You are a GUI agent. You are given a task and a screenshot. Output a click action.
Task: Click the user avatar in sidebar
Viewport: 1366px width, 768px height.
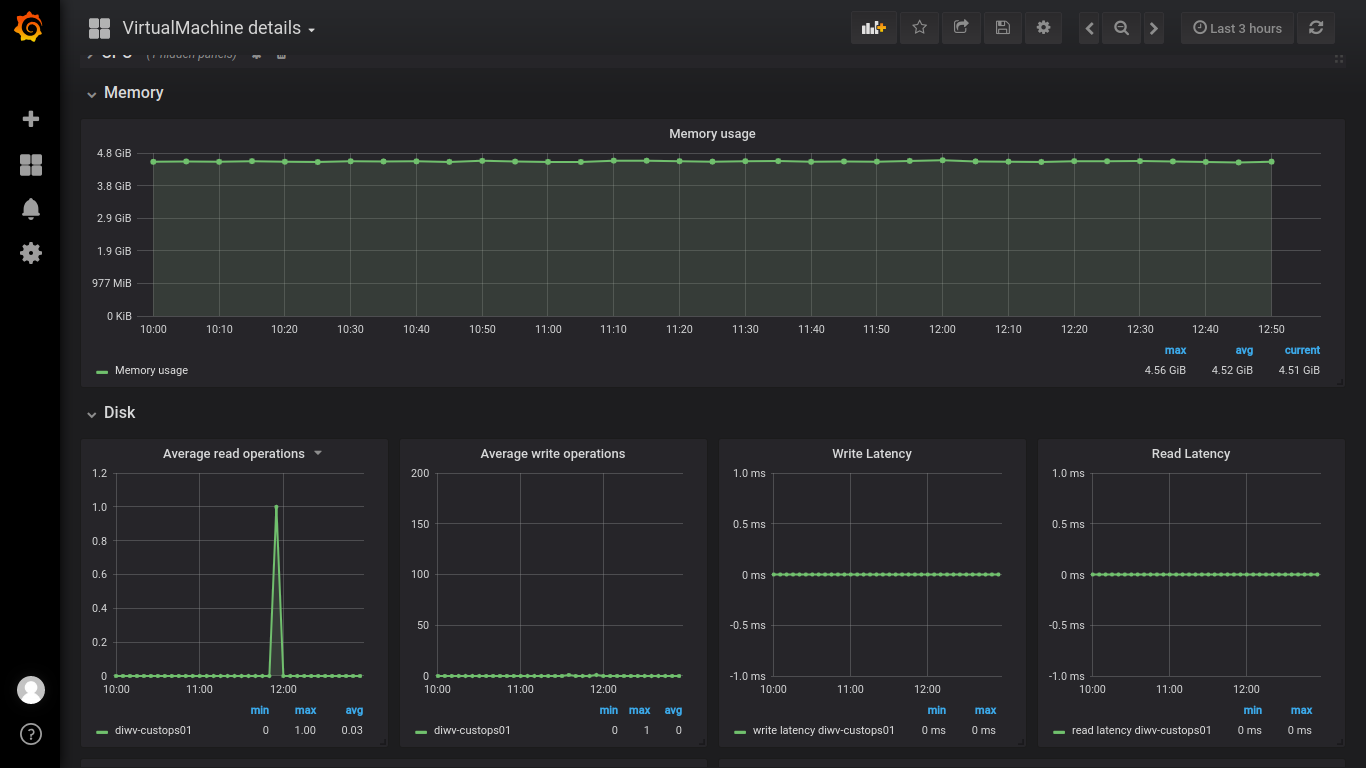click(31, 690)
